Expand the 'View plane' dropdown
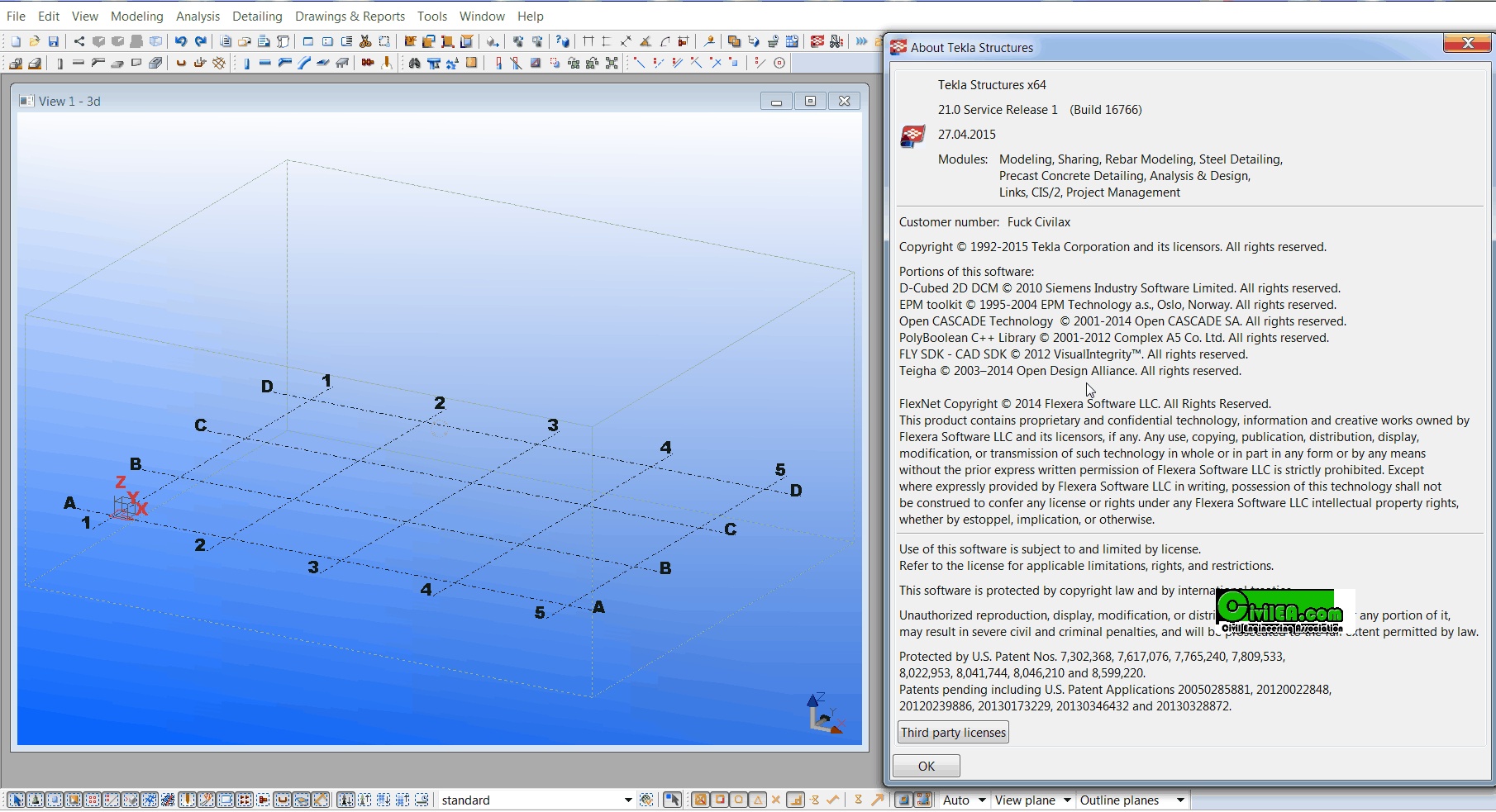This screenshot has width=1496, height=812. coord(1067,800)
